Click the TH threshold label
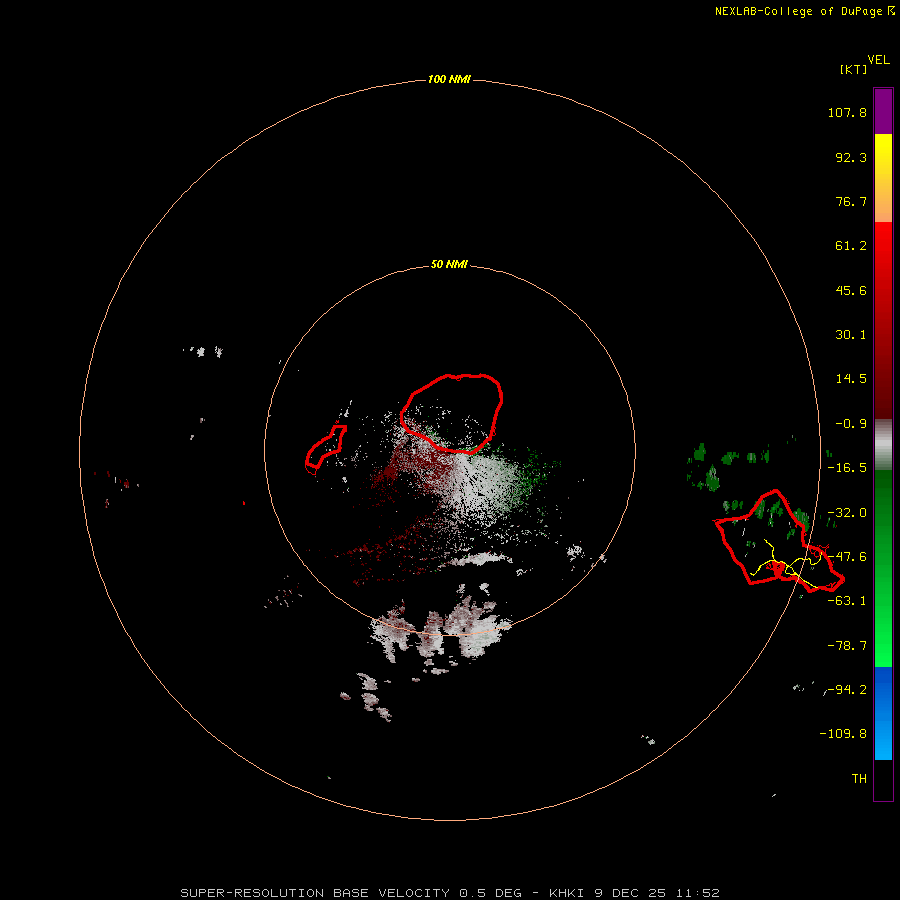The image size is (900, 900). click(859, 779)
